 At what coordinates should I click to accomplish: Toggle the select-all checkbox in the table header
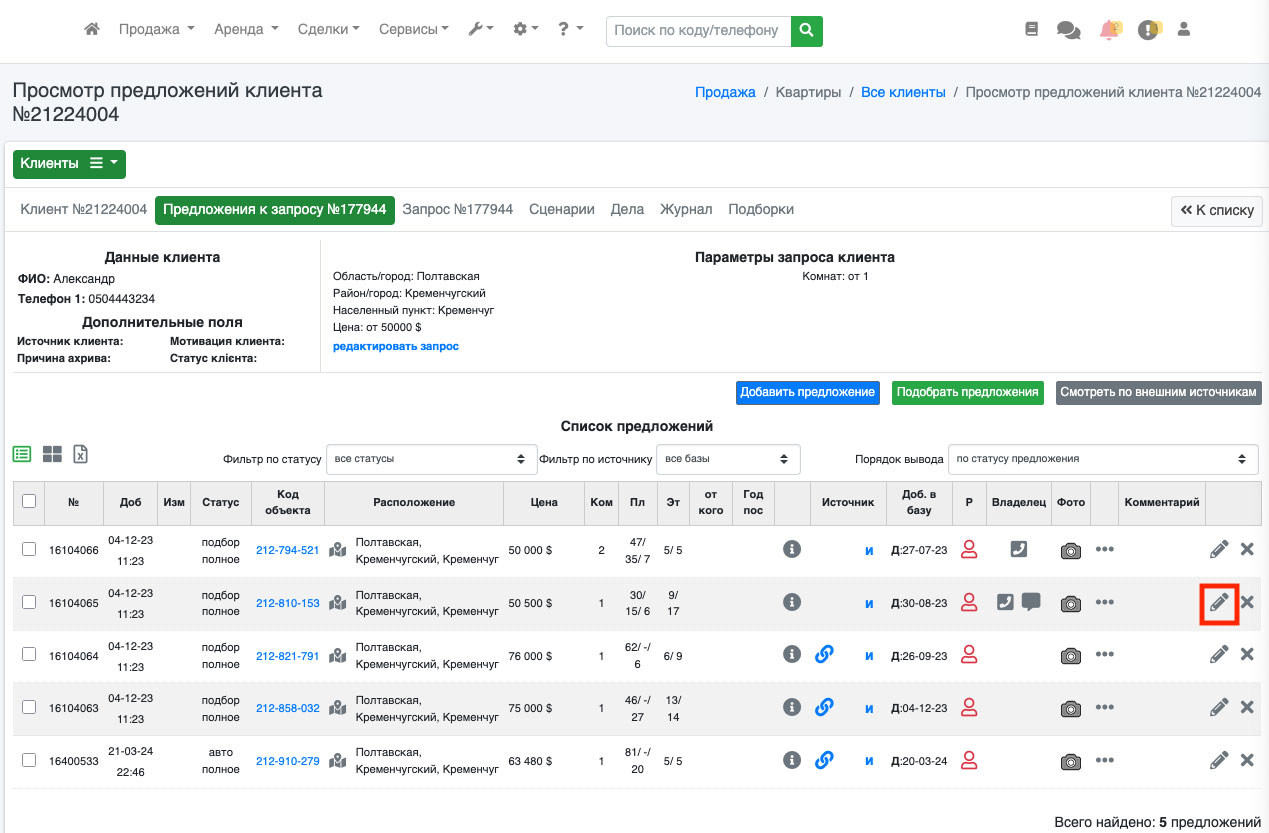(29, 502)
